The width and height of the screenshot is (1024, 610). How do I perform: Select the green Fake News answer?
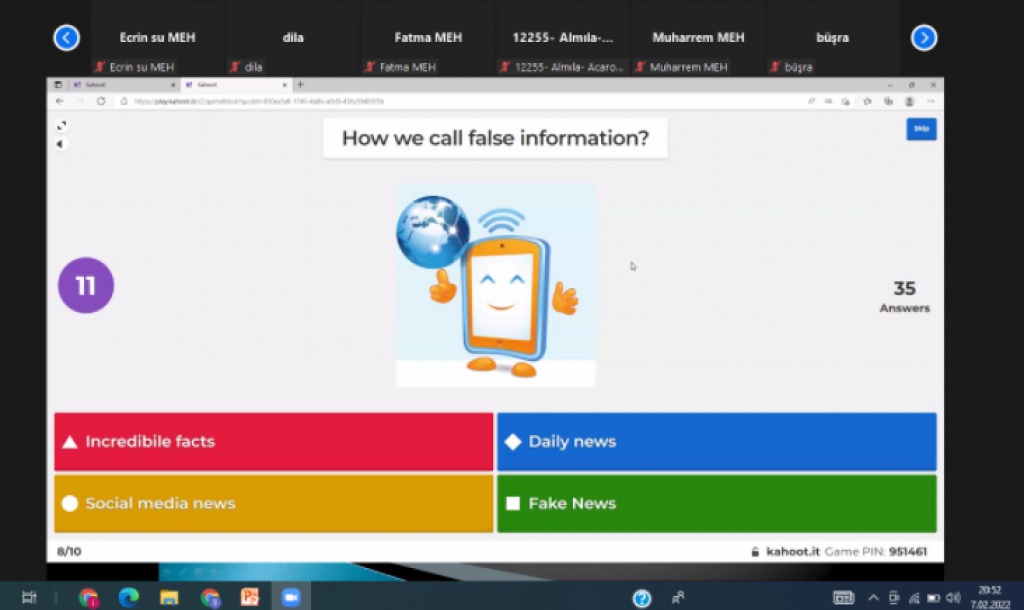click(716, 504)
